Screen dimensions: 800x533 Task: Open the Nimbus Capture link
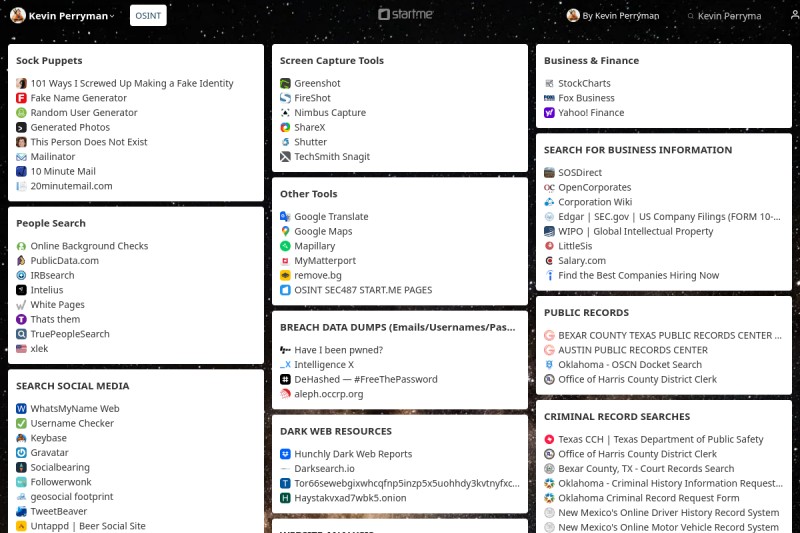(330, 113)
